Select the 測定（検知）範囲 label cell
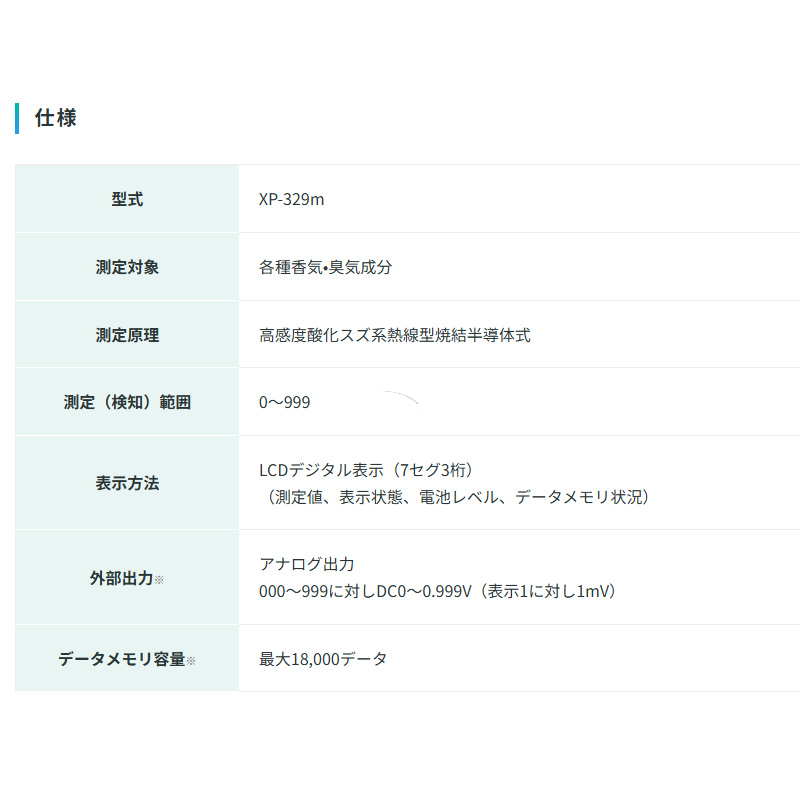Screen dimensions: 800x800 click(127, 402)
